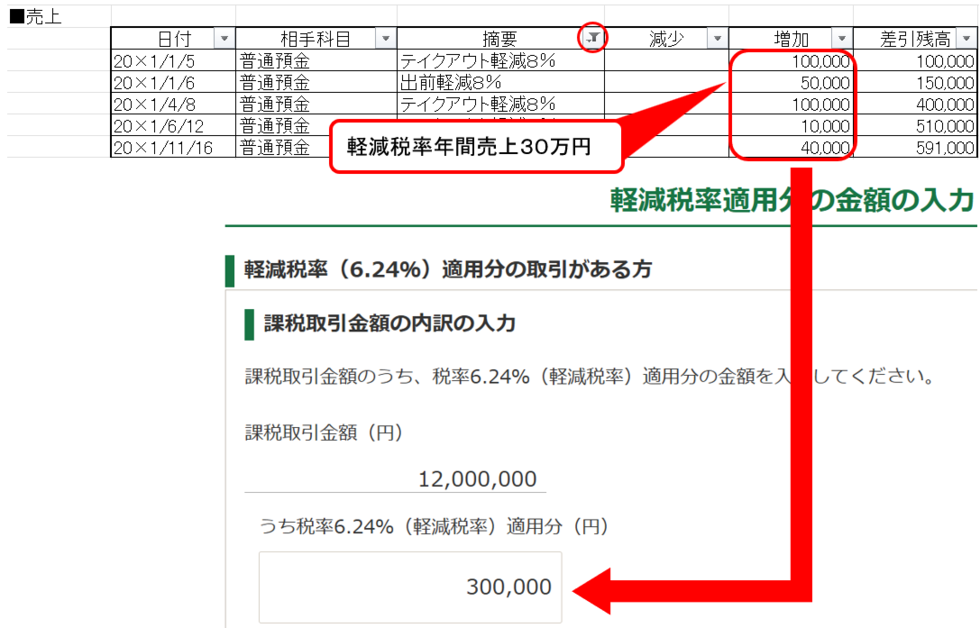Select the date cell 20×1/1/5
Image resolution: width=980 pixels, height=628 pixels.
tap(172, 61)
